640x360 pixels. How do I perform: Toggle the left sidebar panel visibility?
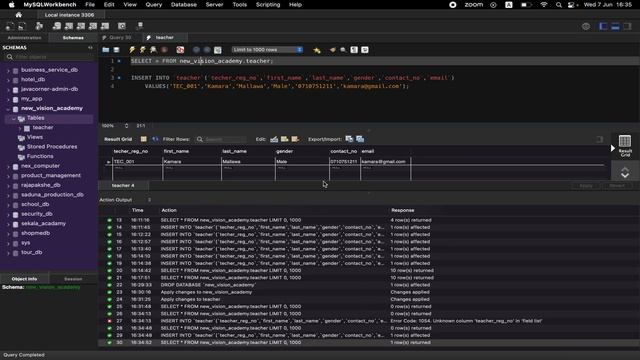click(603, 26)
